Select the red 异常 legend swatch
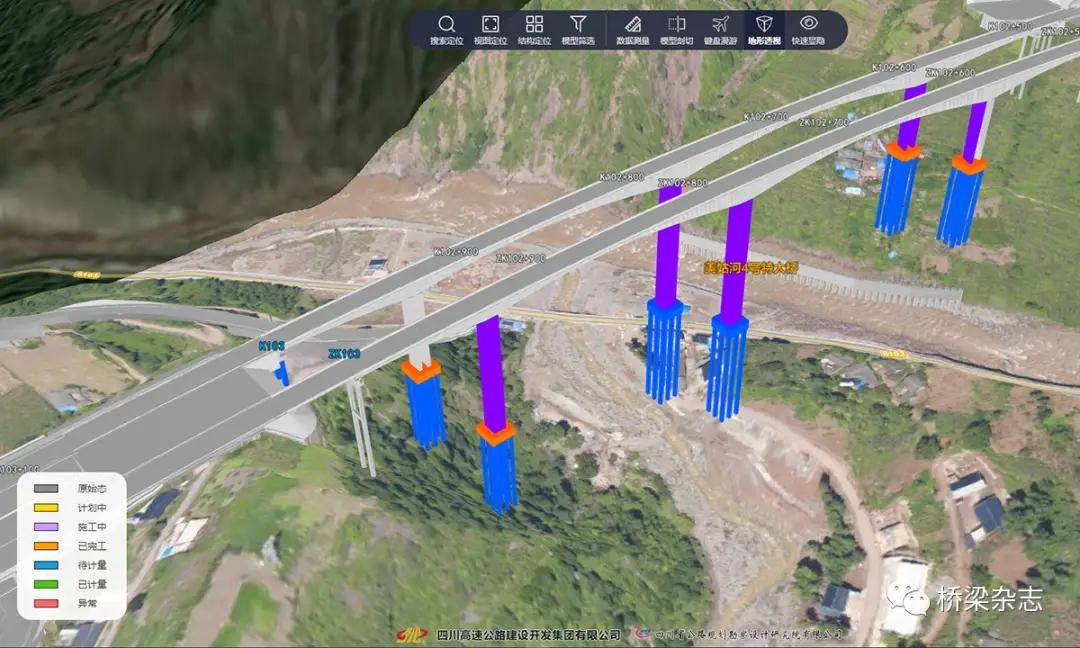Screen dimensions: 1080x648 (45, 603)
